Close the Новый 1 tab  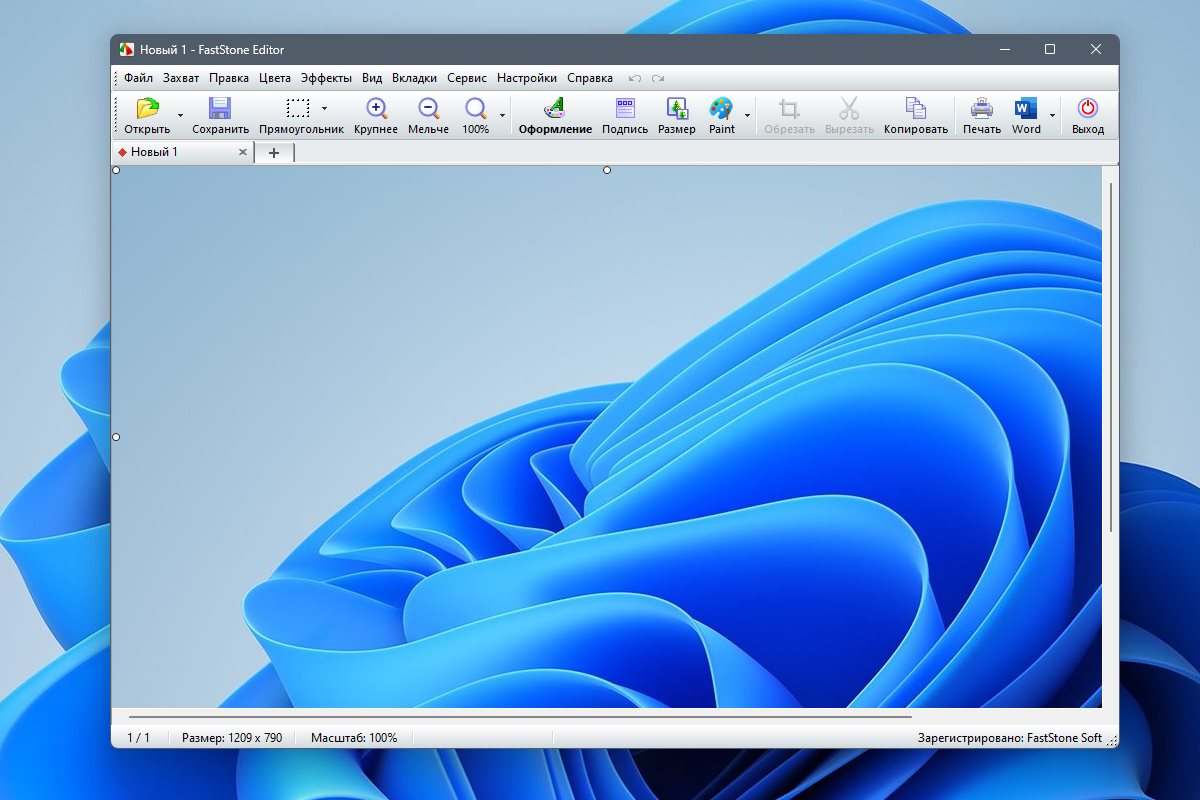tap(242, 152)
